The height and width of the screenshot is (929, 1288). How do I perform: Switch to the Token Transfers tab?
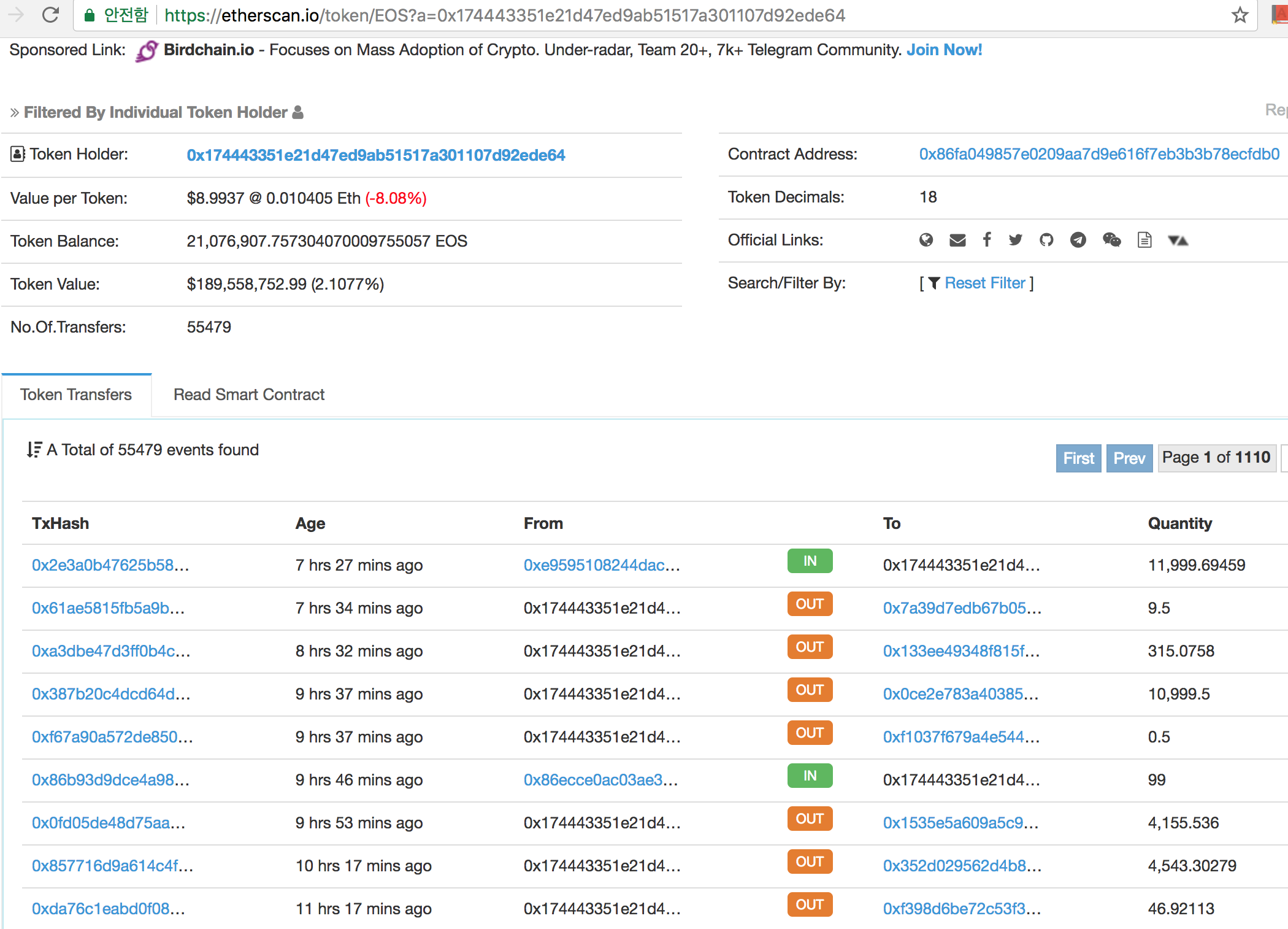coord(76,395)
